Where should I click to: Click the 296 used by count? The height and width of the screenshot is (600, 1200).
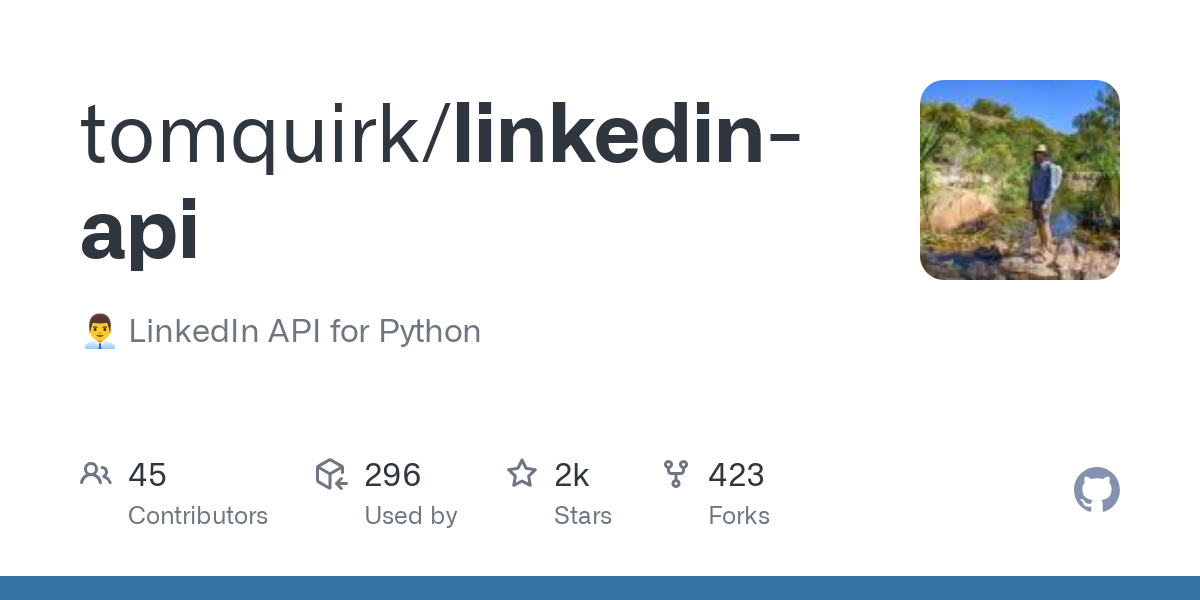coord(392,475)
